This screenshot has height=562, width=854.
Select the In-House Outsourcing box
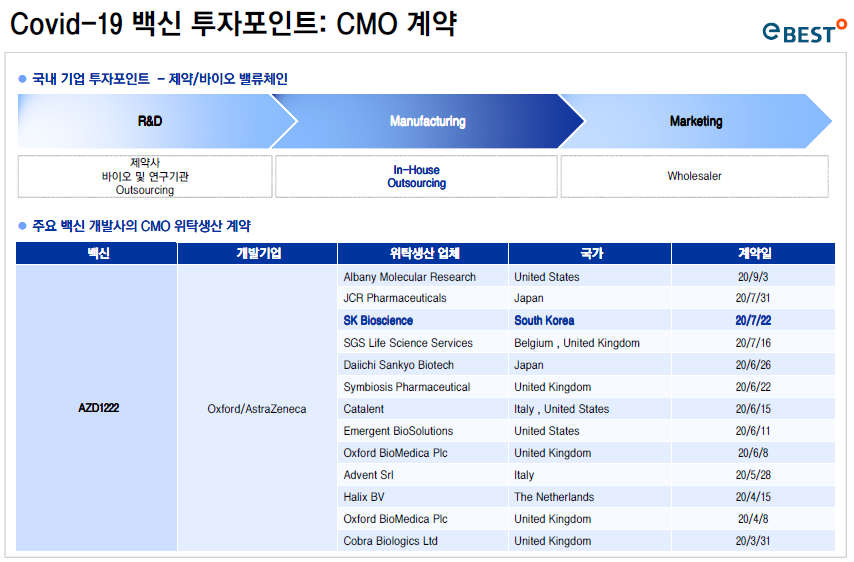pyautogui.click(x=417, y=176)
